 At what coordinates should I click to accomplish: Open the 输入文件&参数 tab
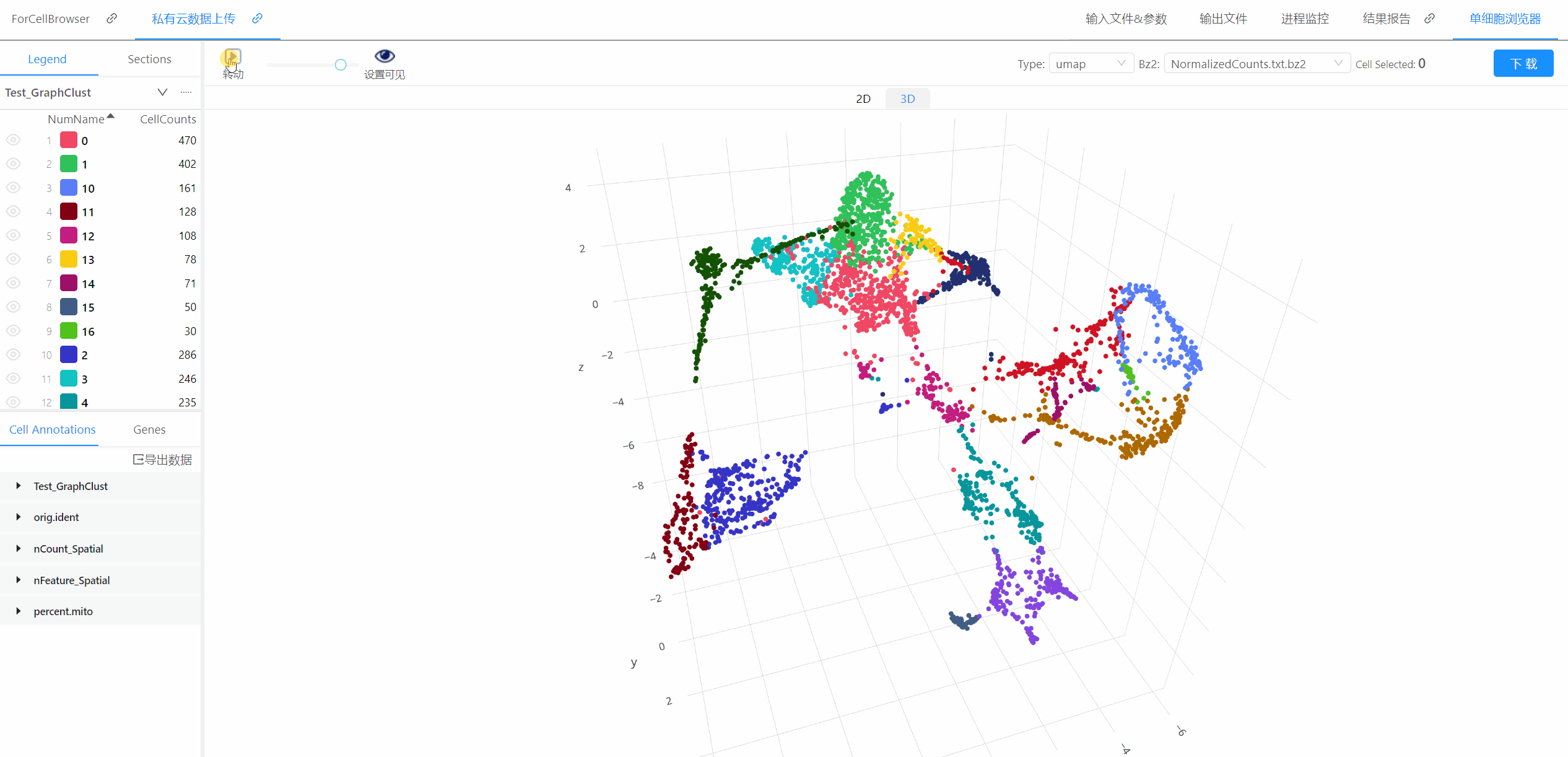[1126, 19]
